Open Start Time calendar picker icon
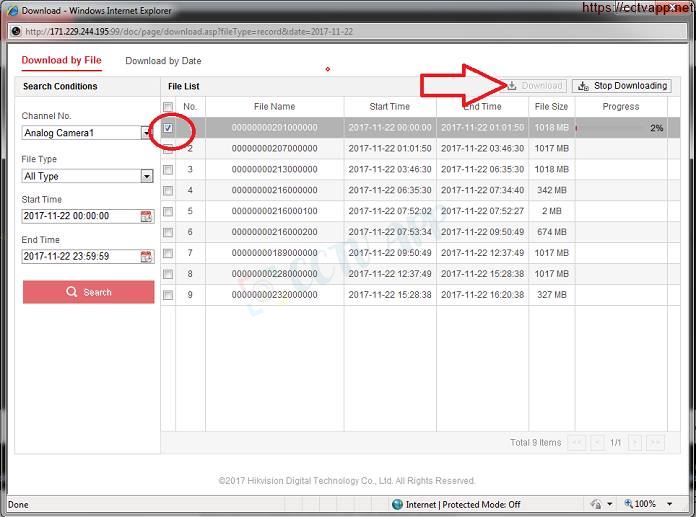696x517 pixels. (146, 216)
